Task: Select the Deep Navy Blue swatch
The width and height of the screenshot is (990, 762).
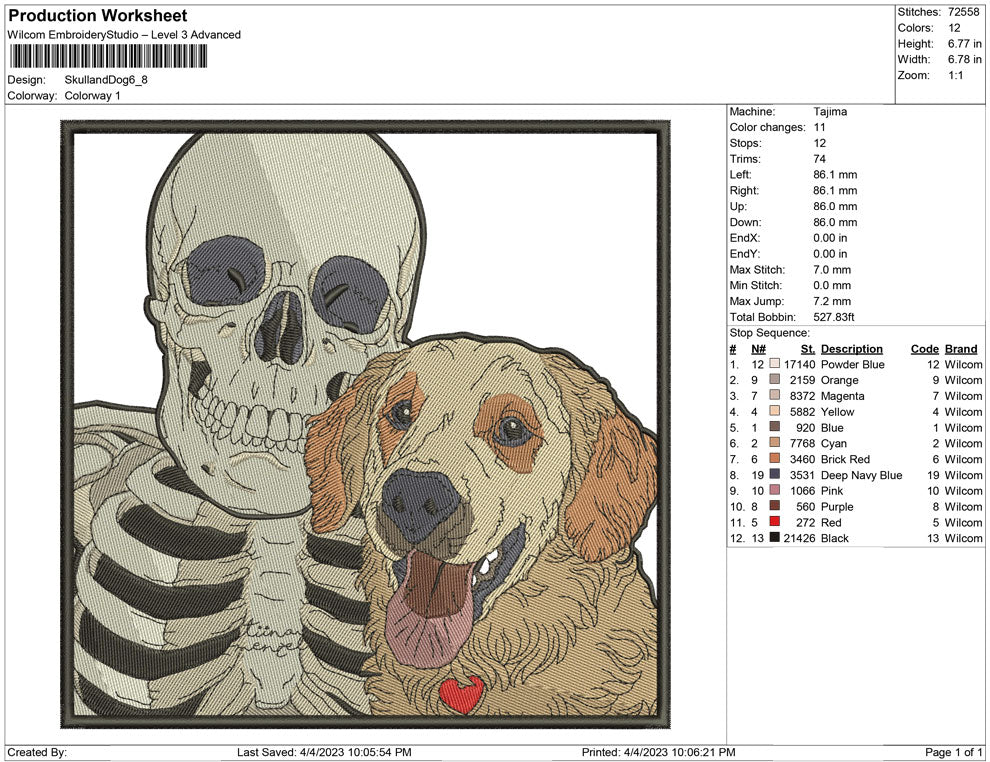Action: (773, 475)
